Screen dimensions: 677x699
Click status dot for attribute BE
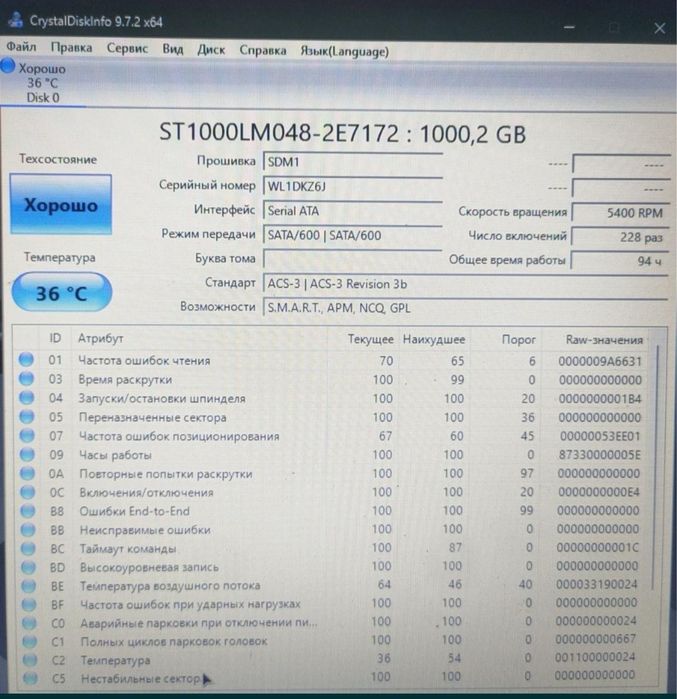[x=29, y=585]
